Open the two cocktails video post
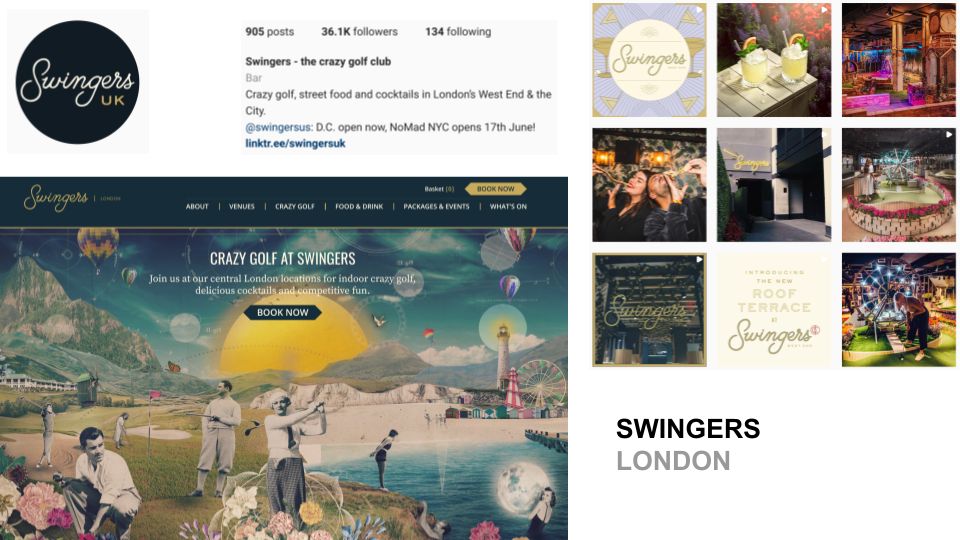This screenshot has width=960, height=540. click(x=774, y=60)
